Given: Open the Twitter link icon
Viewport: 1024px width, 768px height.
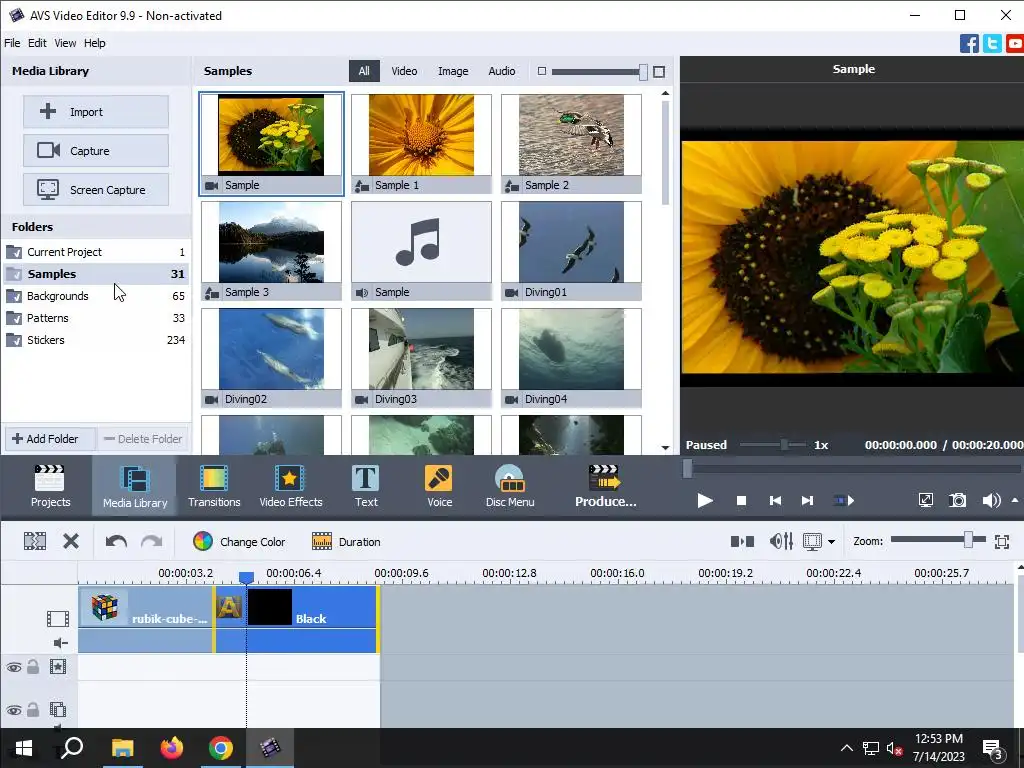Looking at the screenshot, I should [x=992, y=43].
